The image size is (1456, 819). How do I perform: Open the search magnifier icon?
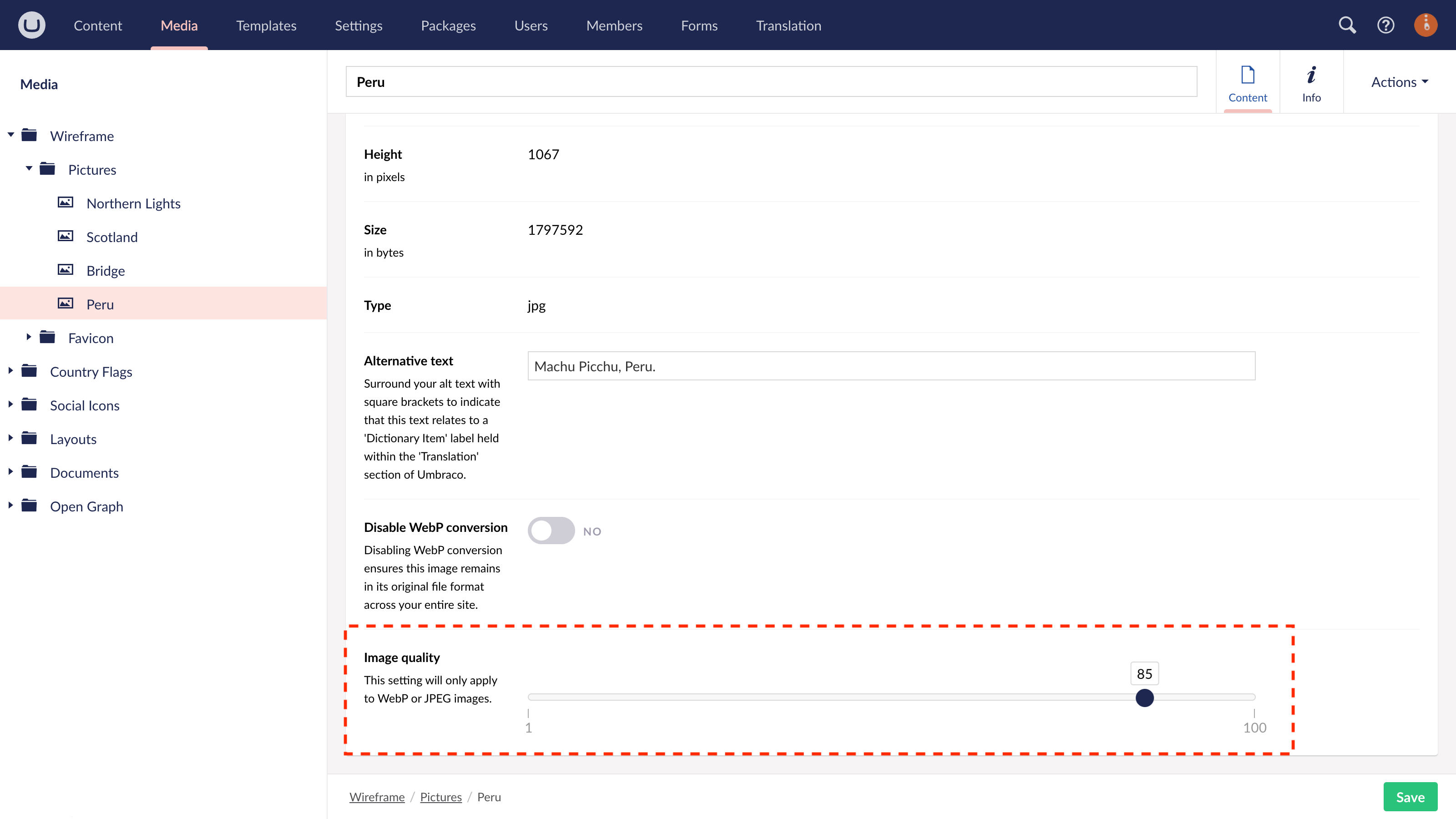coord(1347,25)
